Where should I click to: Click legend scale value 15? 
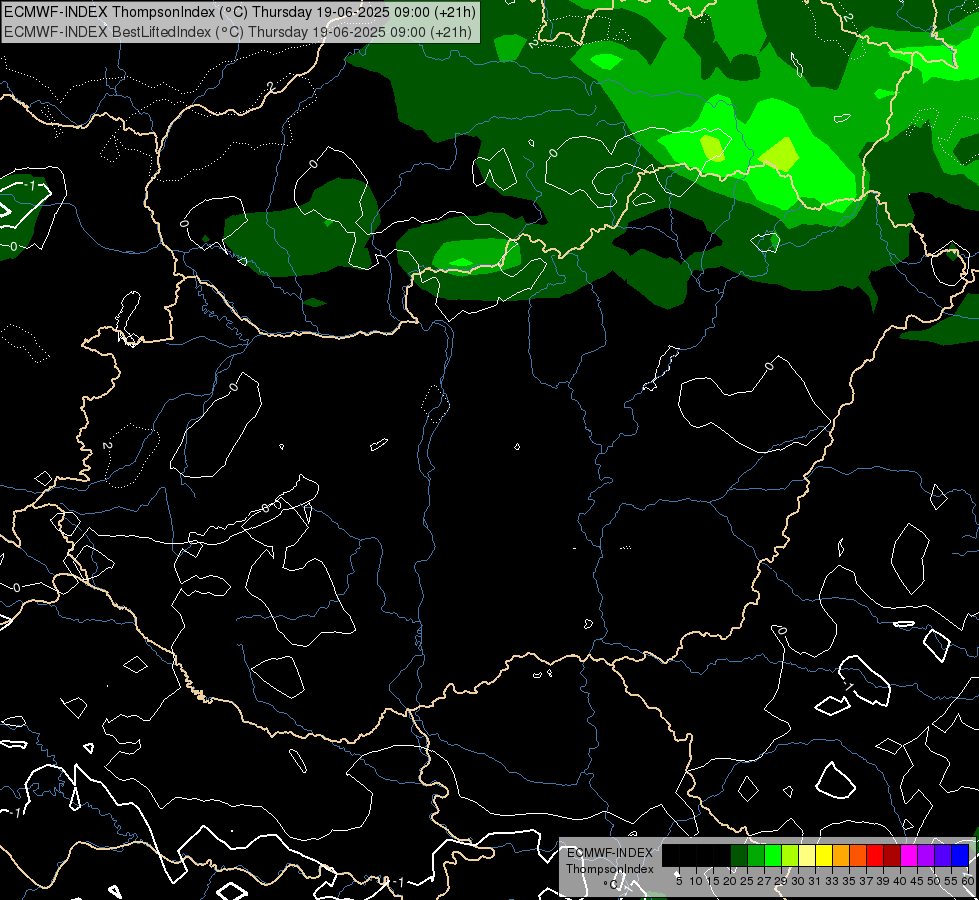pyautogui.click(x=713, y=881)
